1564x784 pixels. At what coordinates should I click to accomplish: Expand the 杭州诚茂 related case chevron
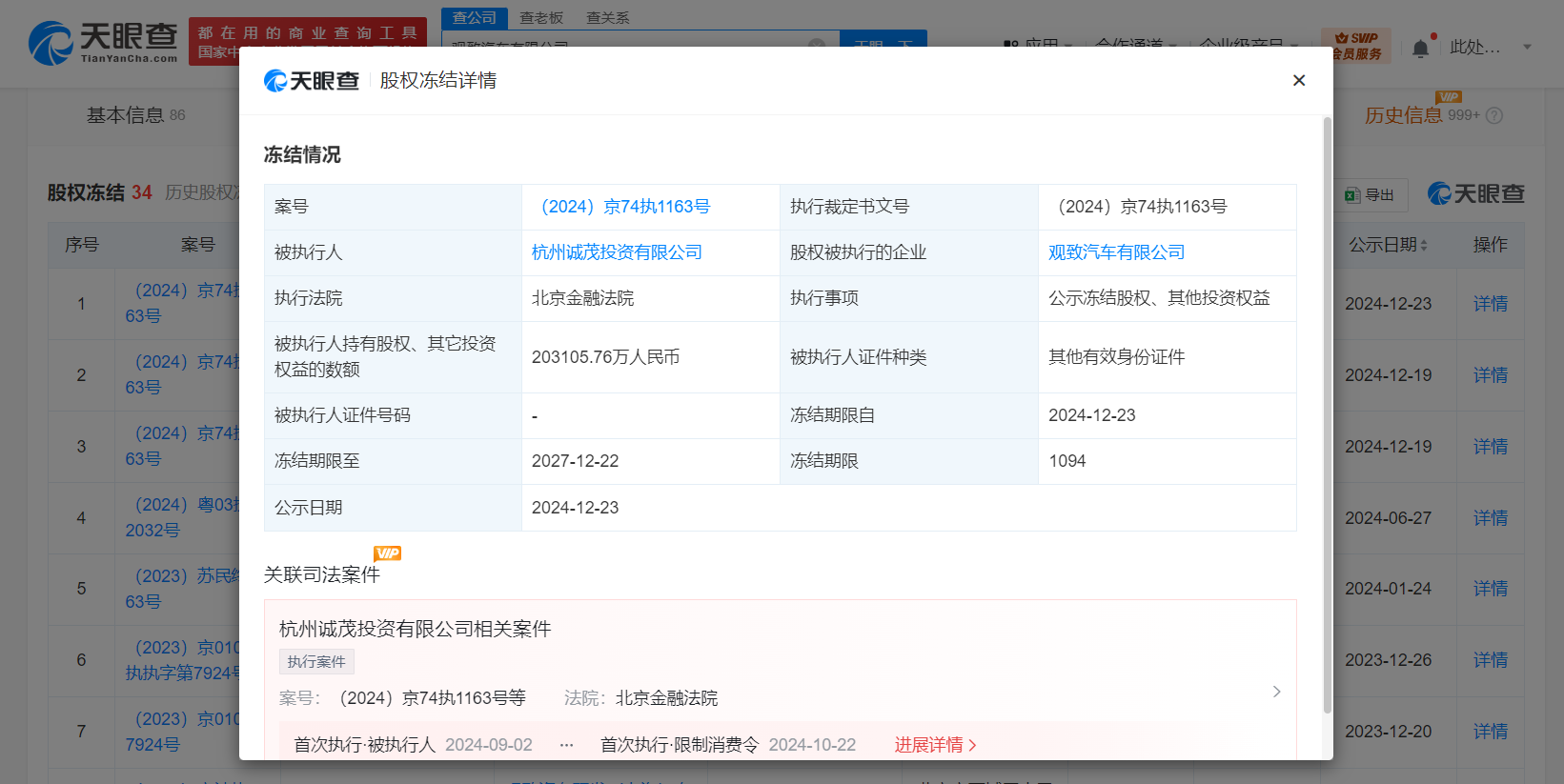[1276, 692]
